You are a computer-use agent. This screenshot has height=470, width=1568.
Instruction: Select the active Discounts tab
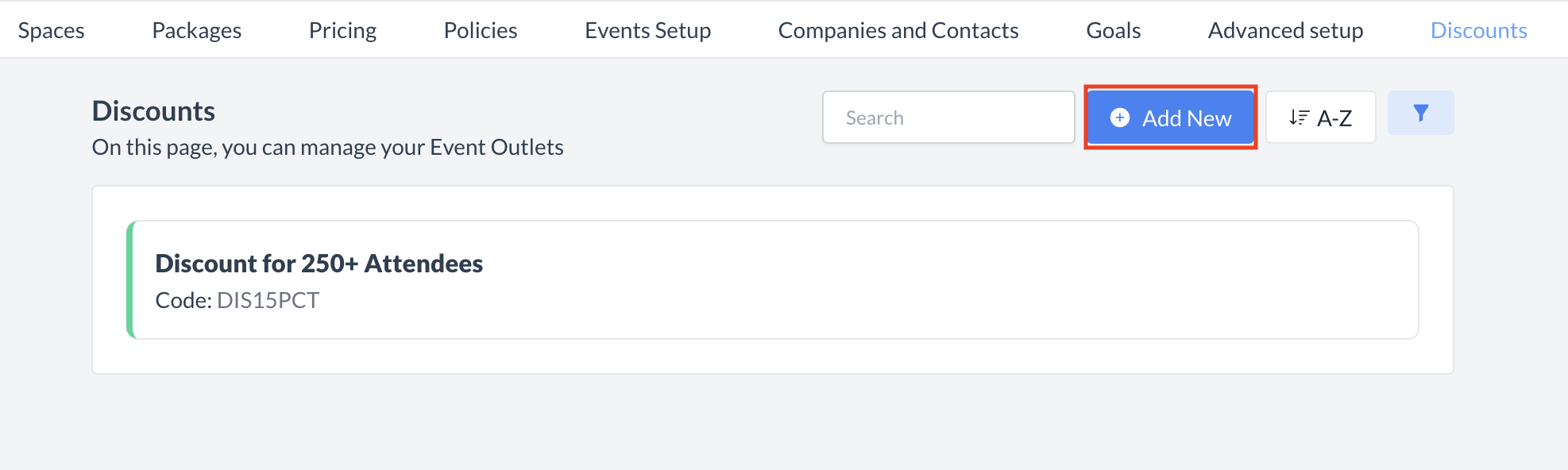pos(1478,30)
